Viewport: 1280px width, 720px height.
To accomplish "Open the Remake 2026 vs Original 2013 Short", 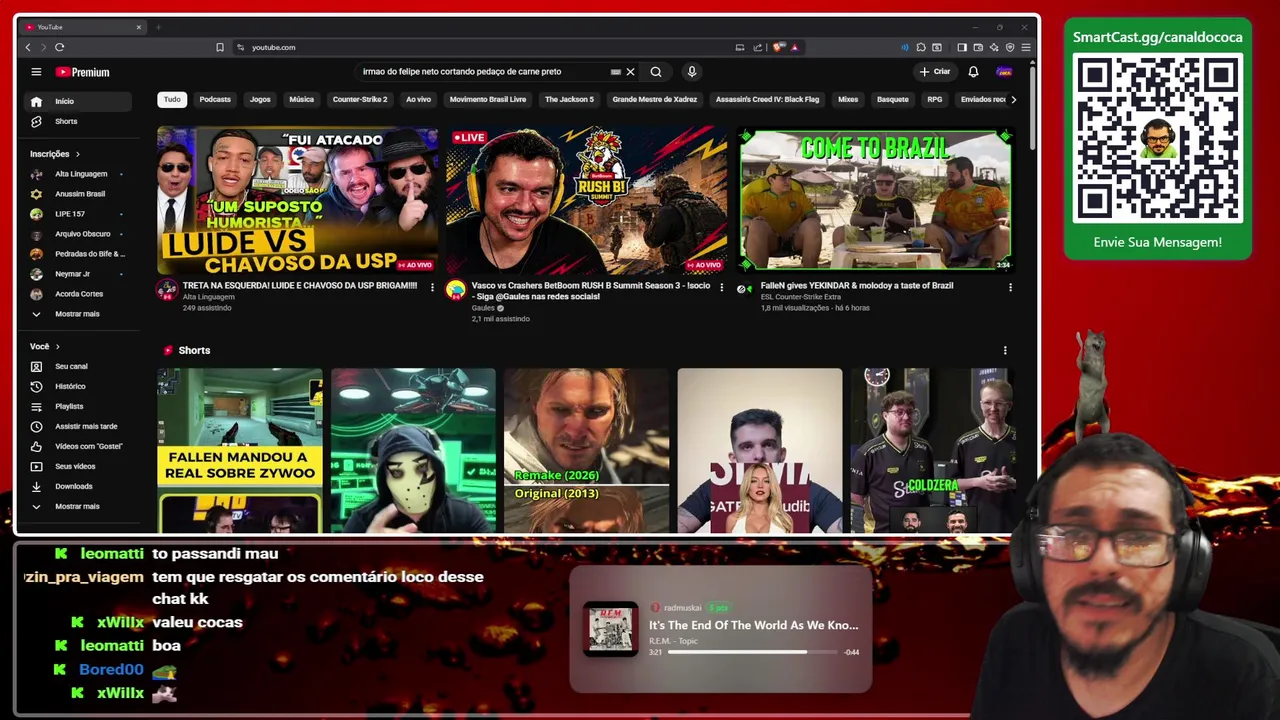I will coord(586,450).
